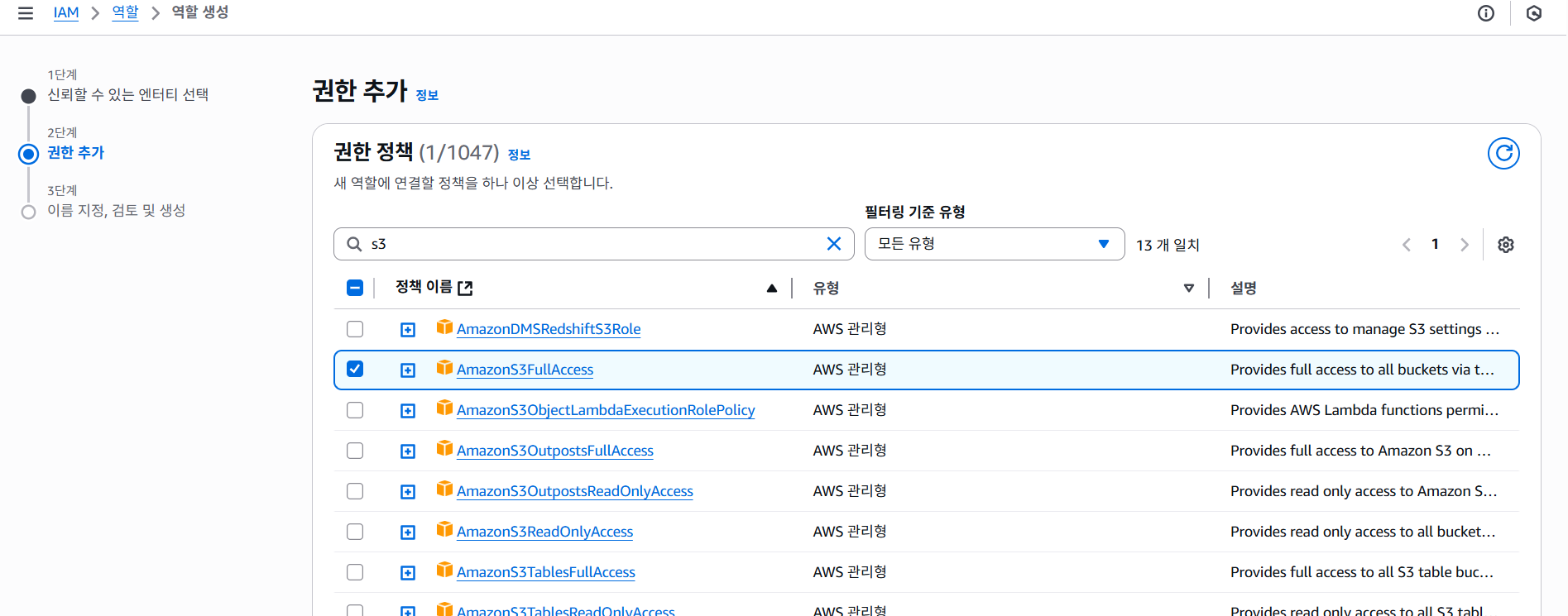Click the policy icon for AmazonS3OutpostsReadOnlyAccess
Image resolution: width=1568 pixels, height=616 pixels.
444,489
